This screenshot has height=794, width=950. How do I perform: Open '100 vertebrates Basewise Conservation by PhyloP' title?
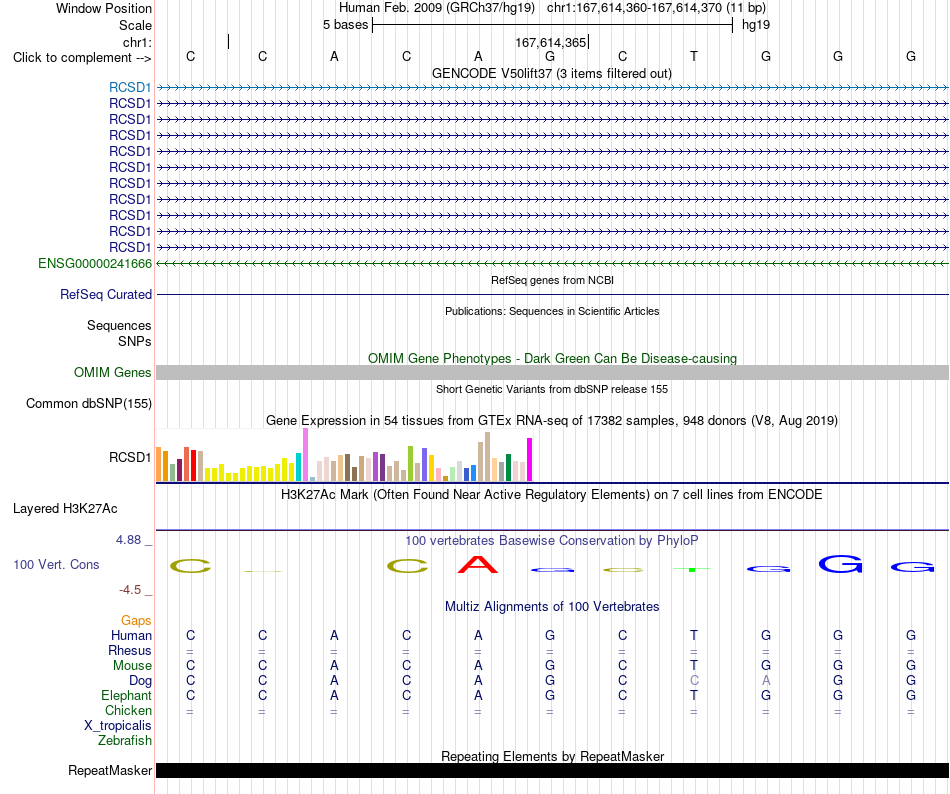pyautogui.click(x=552, y=540)
